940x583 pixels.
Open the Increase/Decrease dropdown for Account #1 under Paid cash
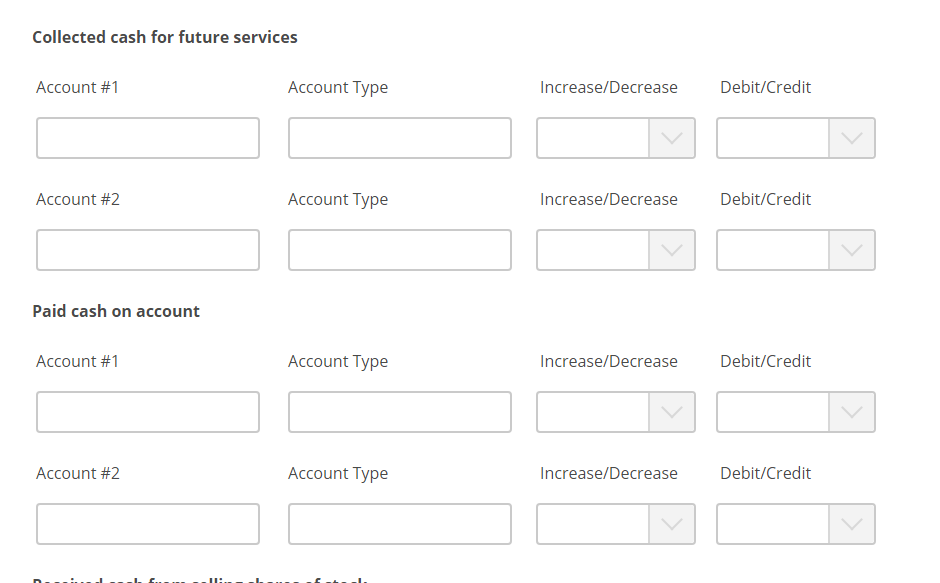pos(600,412)
